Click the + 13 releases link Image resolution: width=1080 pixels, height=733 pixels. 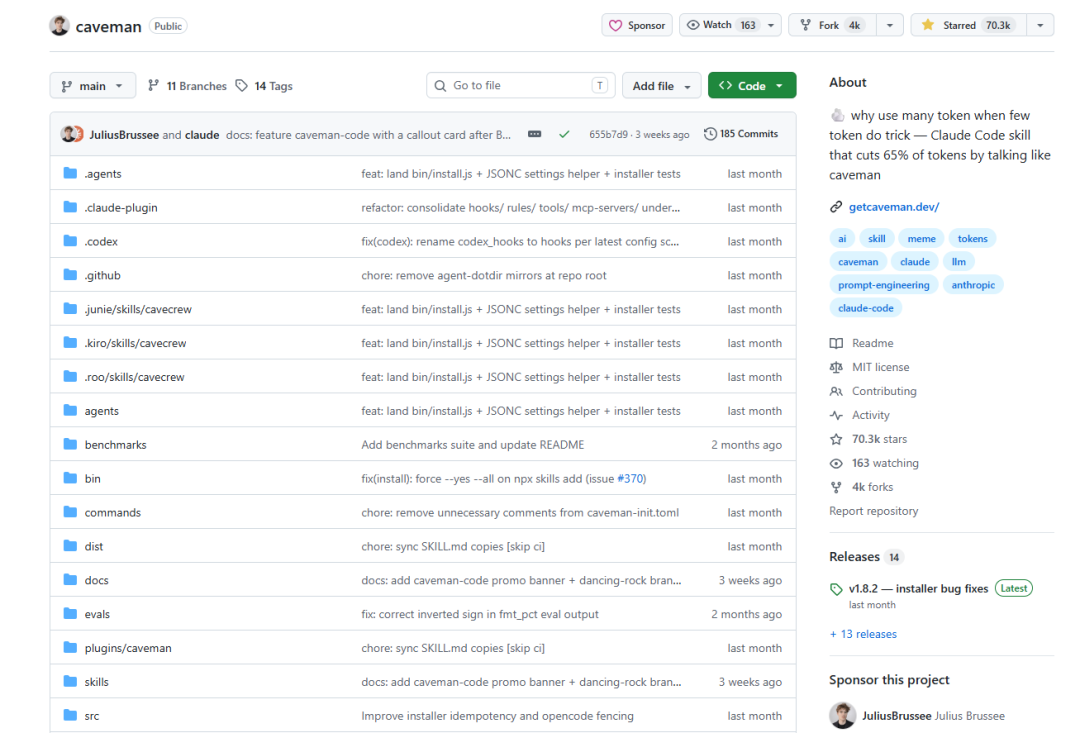863,634
